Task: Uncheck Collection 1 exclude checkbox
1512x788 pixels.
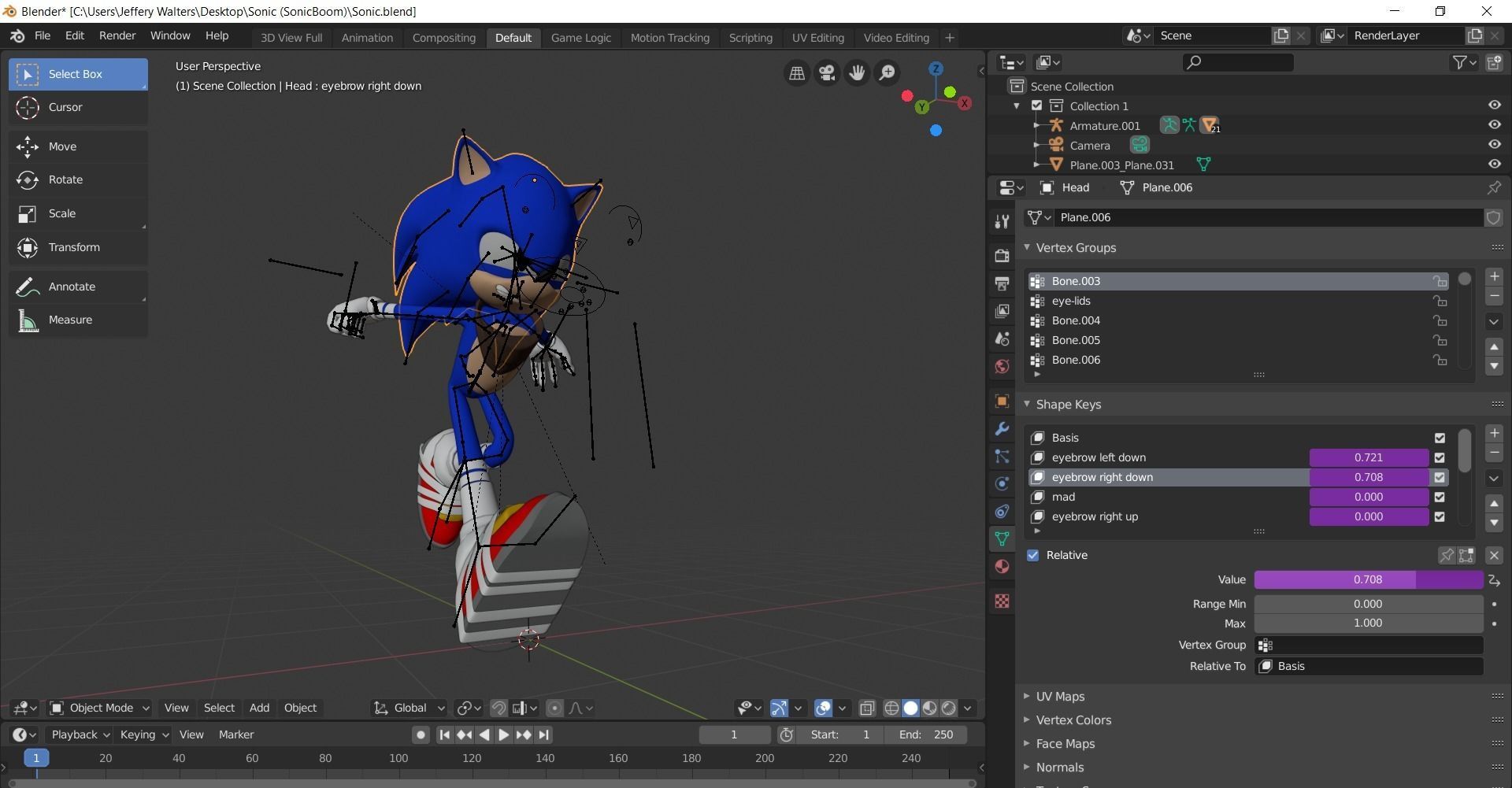Action: (1036, 105)
